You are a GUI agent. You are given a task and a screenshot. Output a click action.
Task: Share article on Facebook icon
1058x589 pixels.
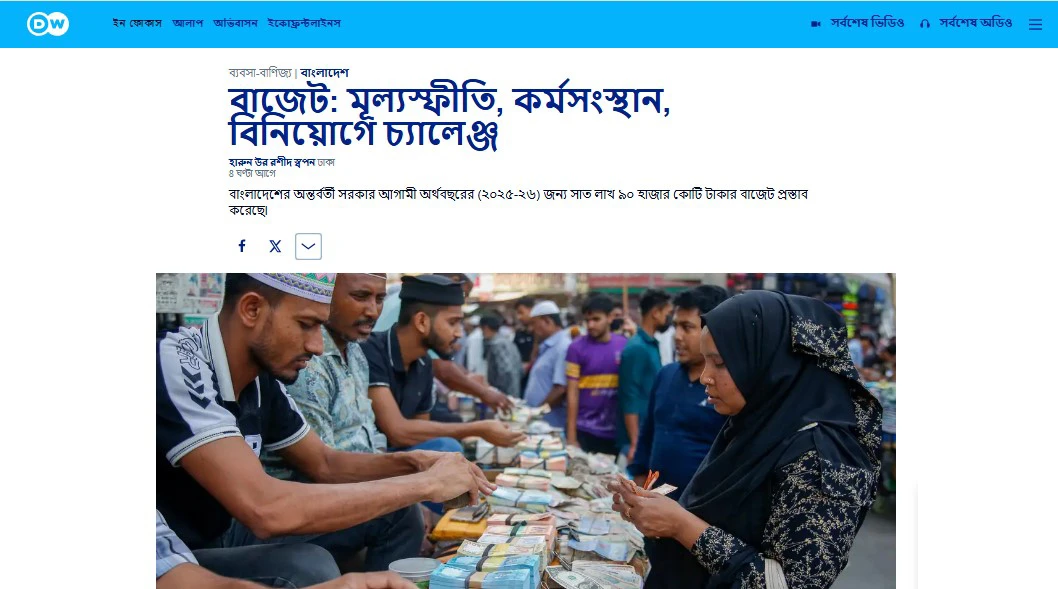(242, 246)
